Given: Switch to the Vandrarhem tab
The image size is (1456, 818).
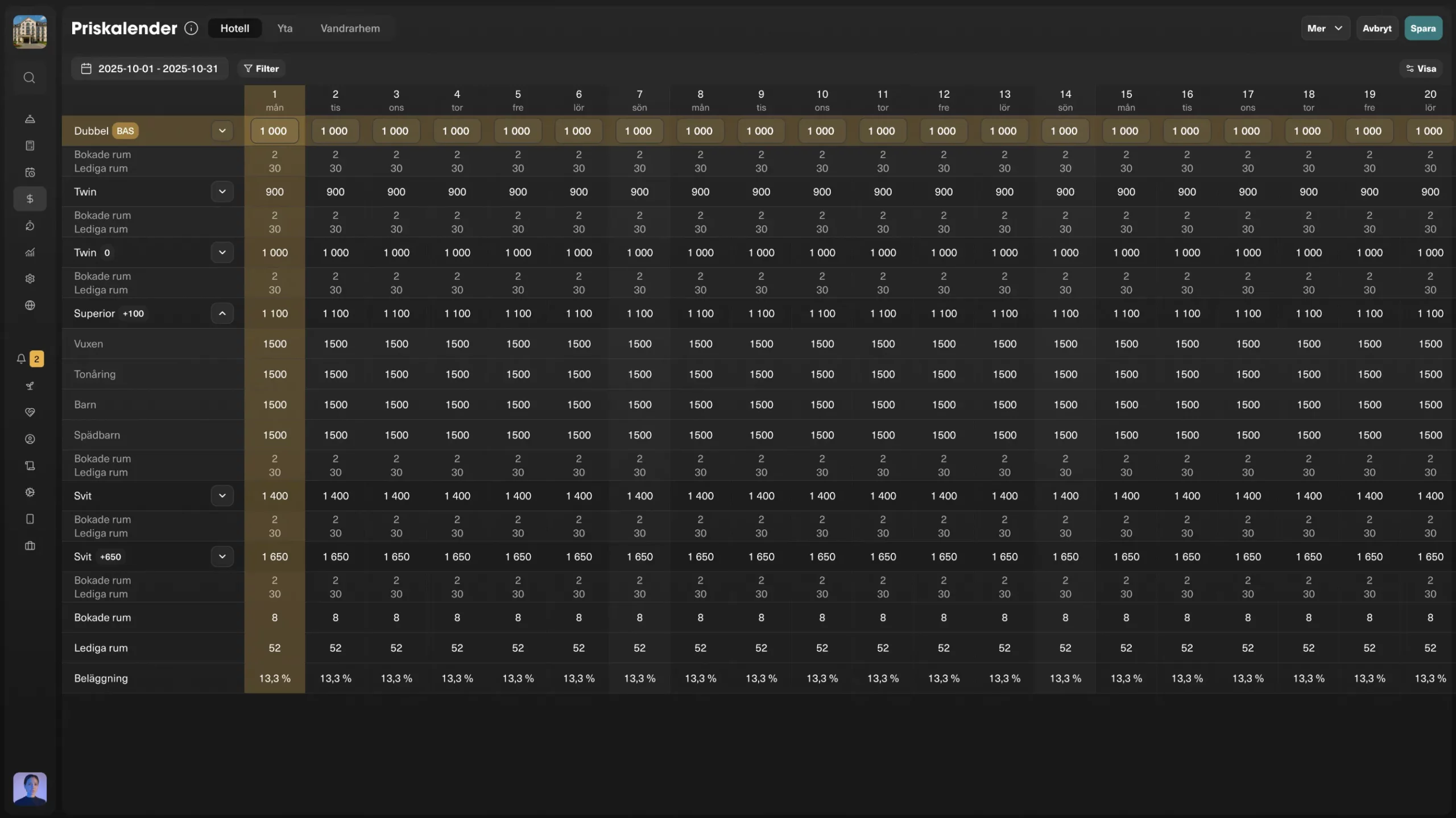Looking at the screenshot, I should [350, 28].
